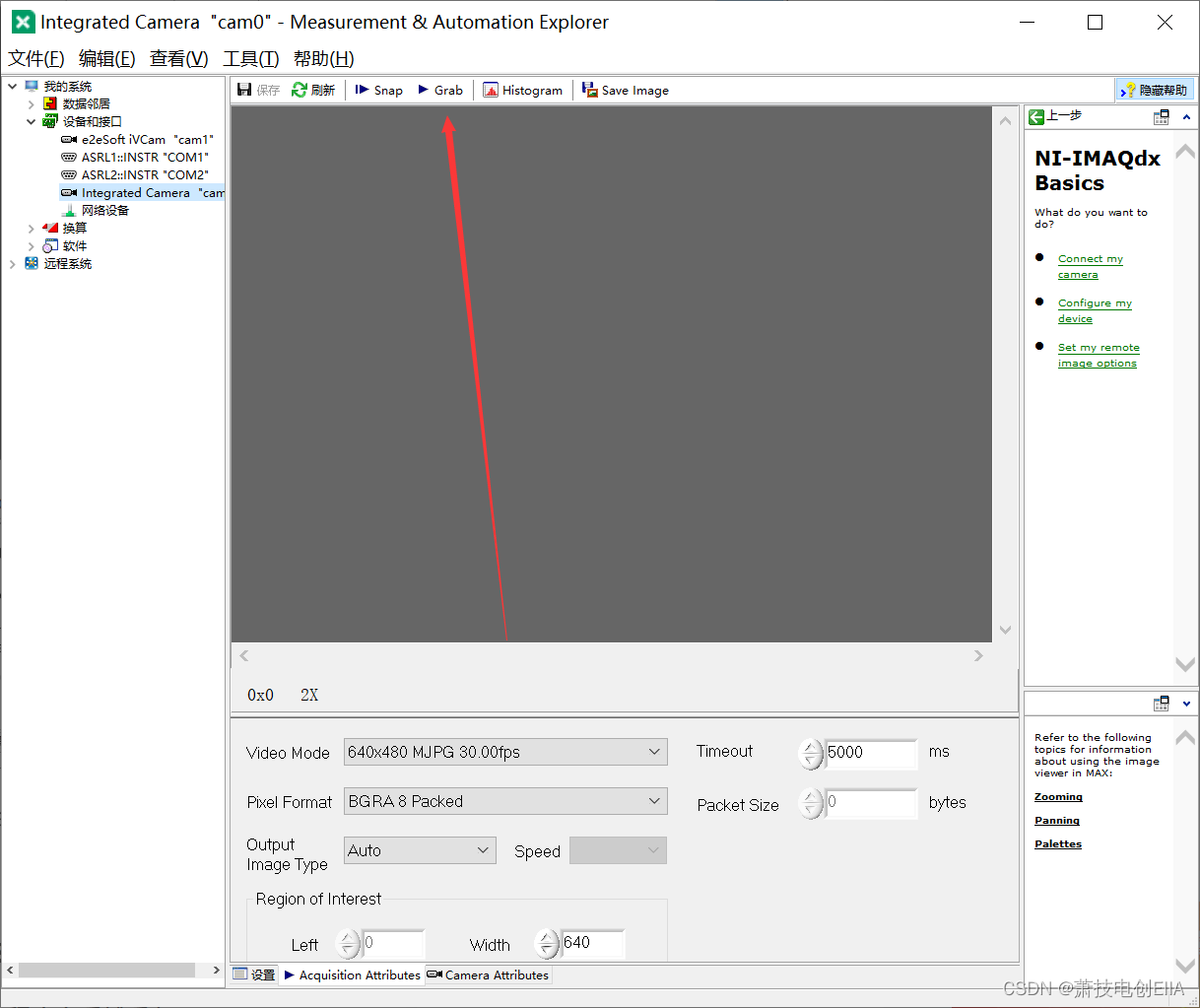This screenshot has width=1200, height=1008.
Task: Click the Timeout stepper control
Action: pos(811,754)
